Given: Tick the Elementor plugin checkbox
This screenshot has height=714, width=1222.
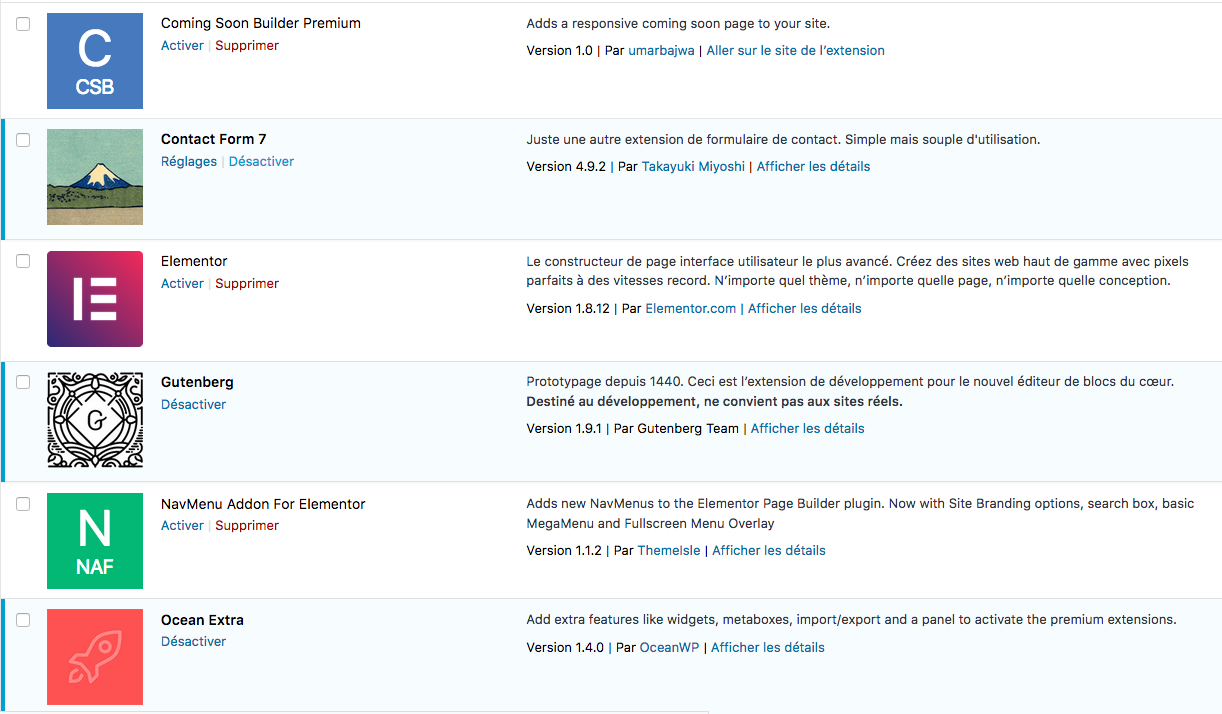Looking at the screenshot, I should (x=23, y=262).
